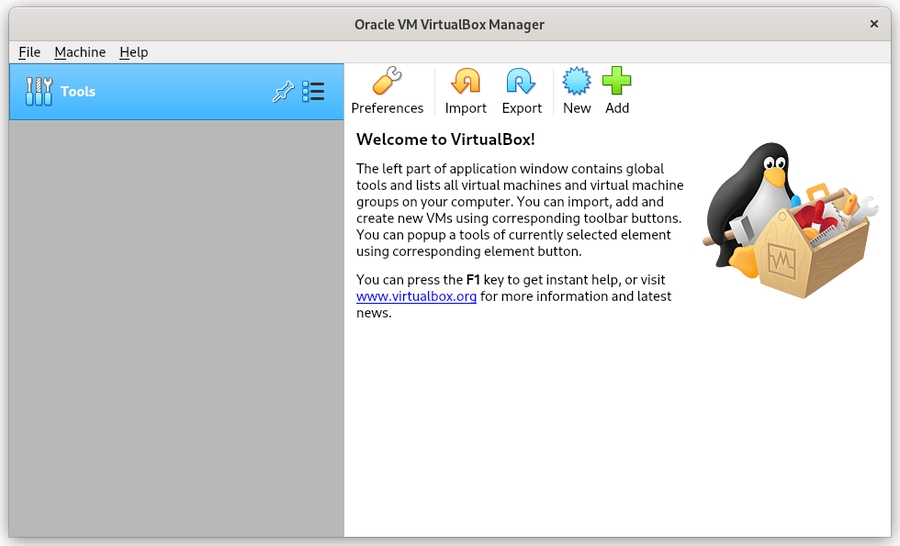The height and width of the screenshot is (546, 900).
Task: Click the Welcome to VirtualBox! heading
Action: 445,139
